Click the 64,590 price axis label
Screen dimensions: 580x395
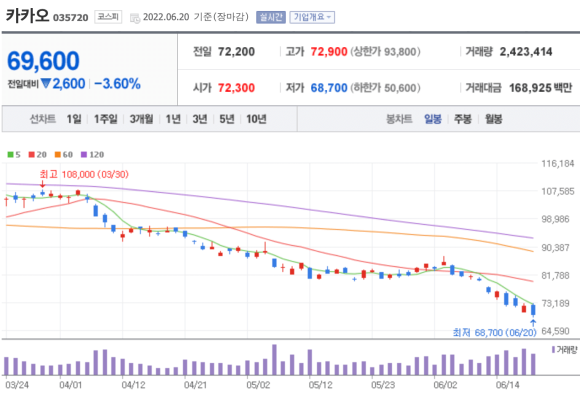click(555, 331)
